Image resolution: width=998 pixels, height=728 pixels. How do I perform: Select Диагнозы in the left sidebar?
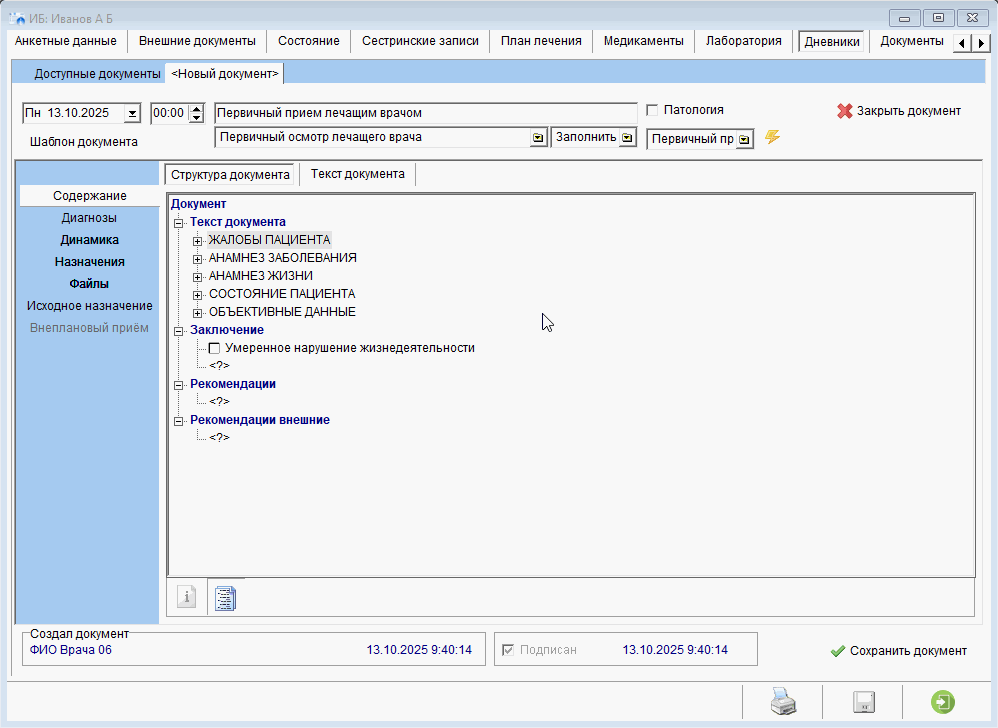pos(89,218)
